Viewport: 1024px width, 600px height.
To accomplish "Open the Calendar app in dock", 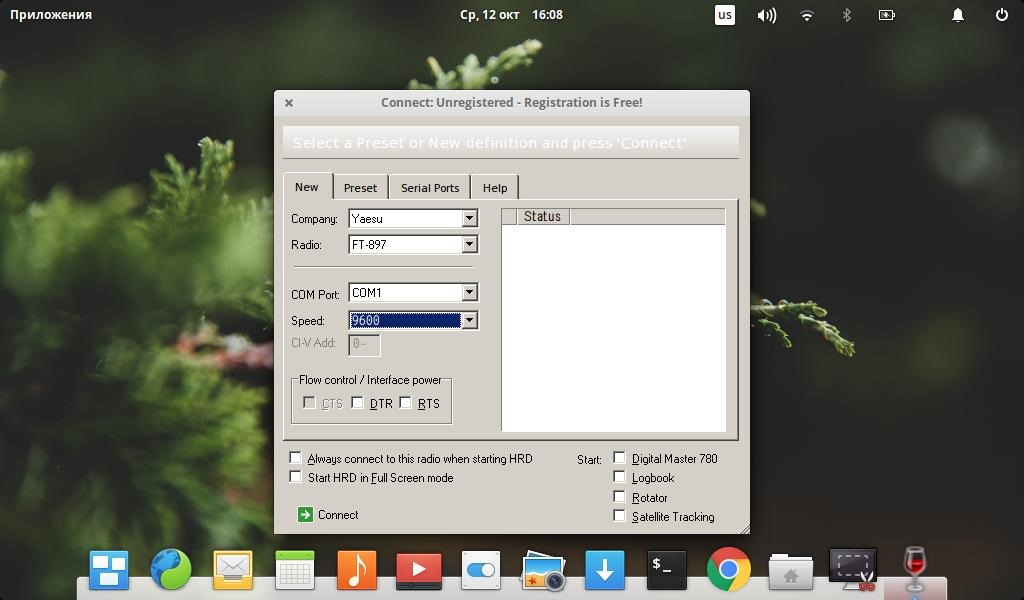I will (295, 570).
